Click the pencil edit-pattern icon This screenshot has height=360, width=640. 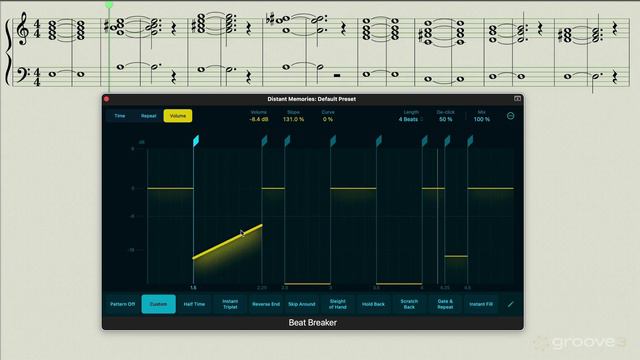tap(511, 304)
